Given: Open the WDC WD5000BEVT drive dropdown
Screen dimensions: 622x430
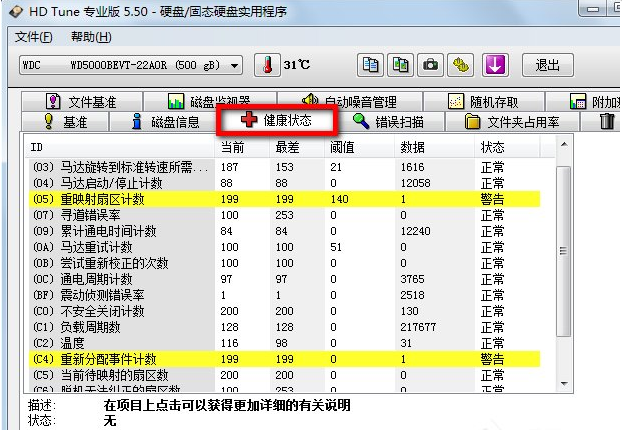Looking at the screenshot, I should pyautogui.click(x=131, y=65).
